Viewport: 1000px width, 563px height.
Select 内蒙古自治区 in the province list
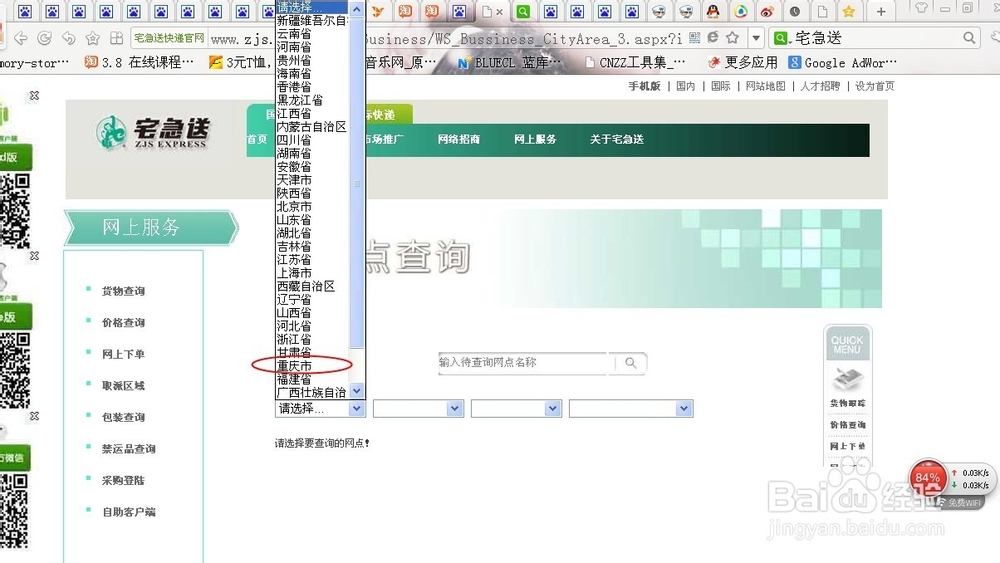[312, 126]
